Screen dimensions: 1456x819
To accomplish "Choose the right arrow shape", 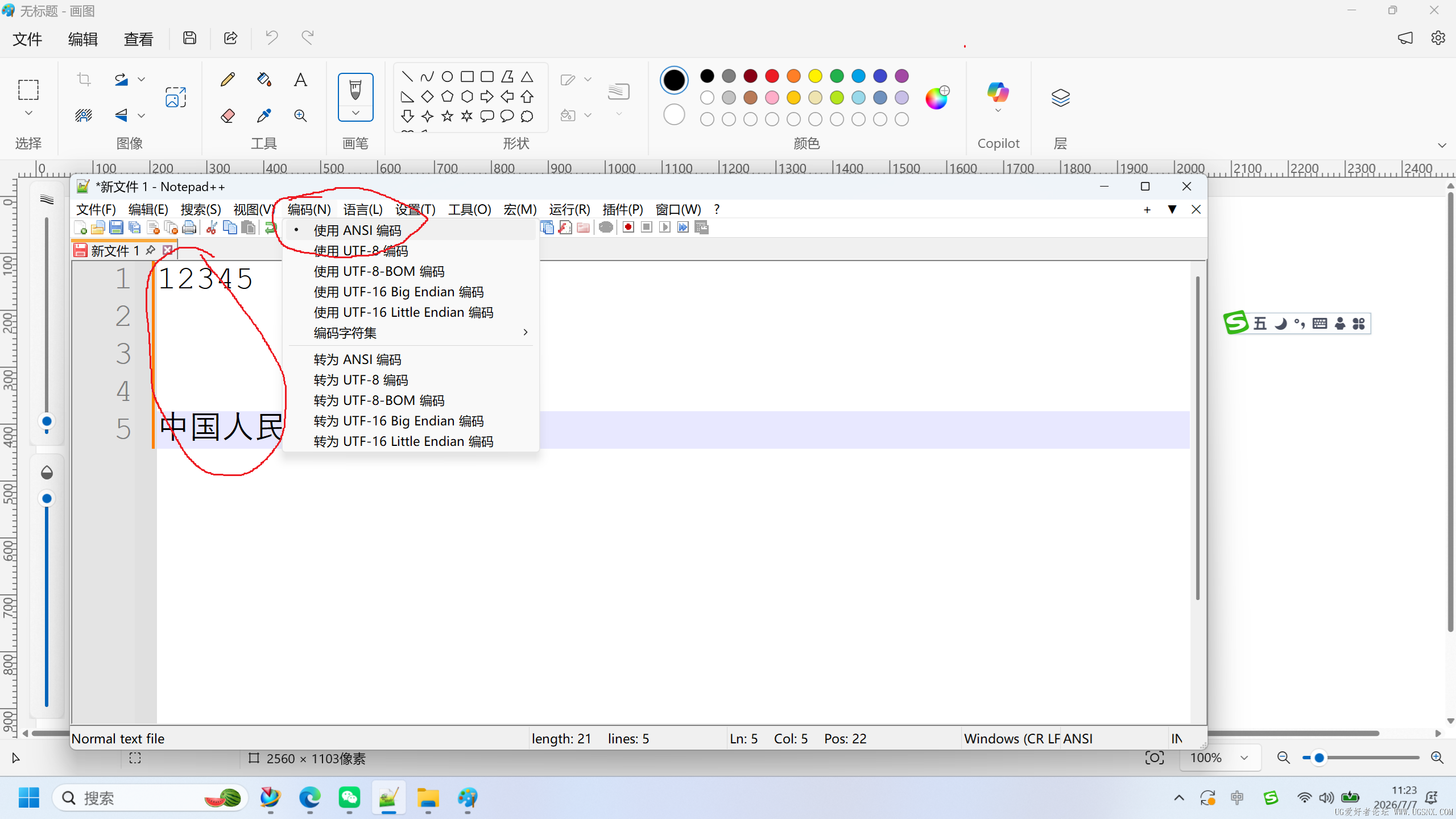I will coord(487,96).
